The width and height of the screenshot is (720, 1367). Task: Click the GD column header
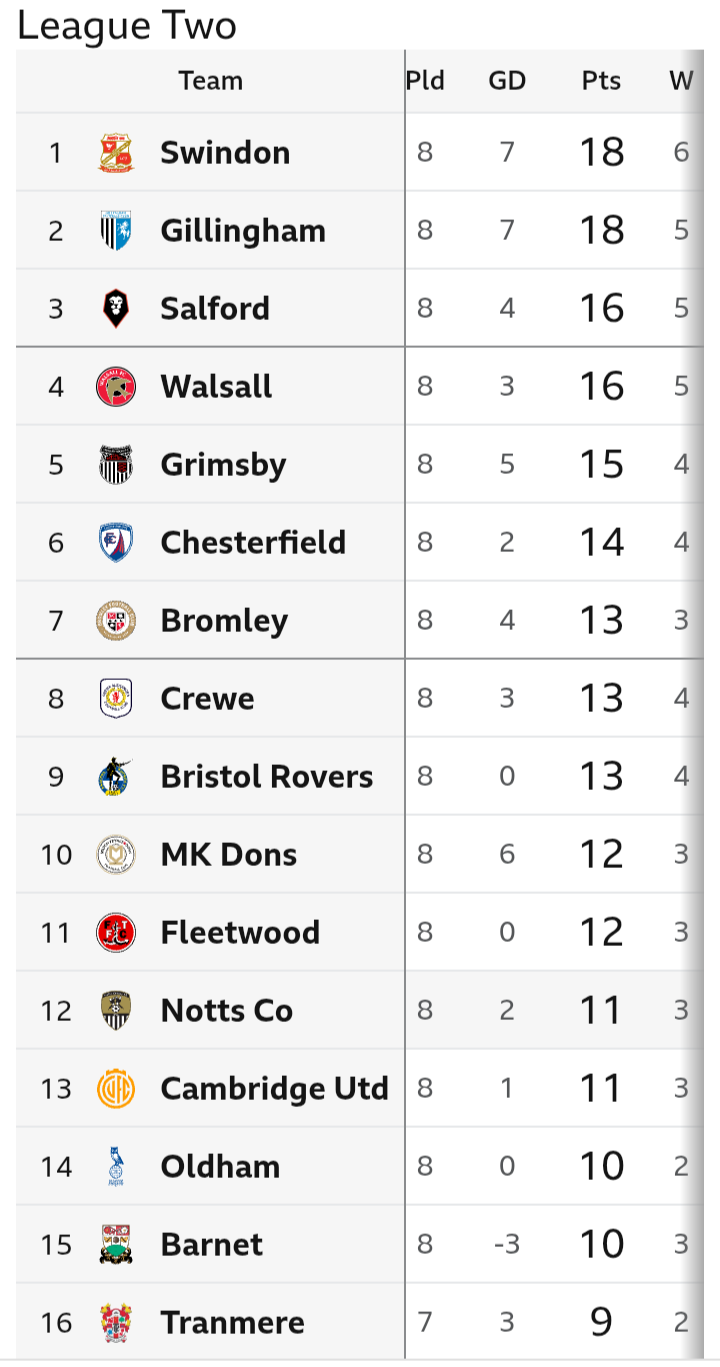pyautogui.click(x=507, y=81)
